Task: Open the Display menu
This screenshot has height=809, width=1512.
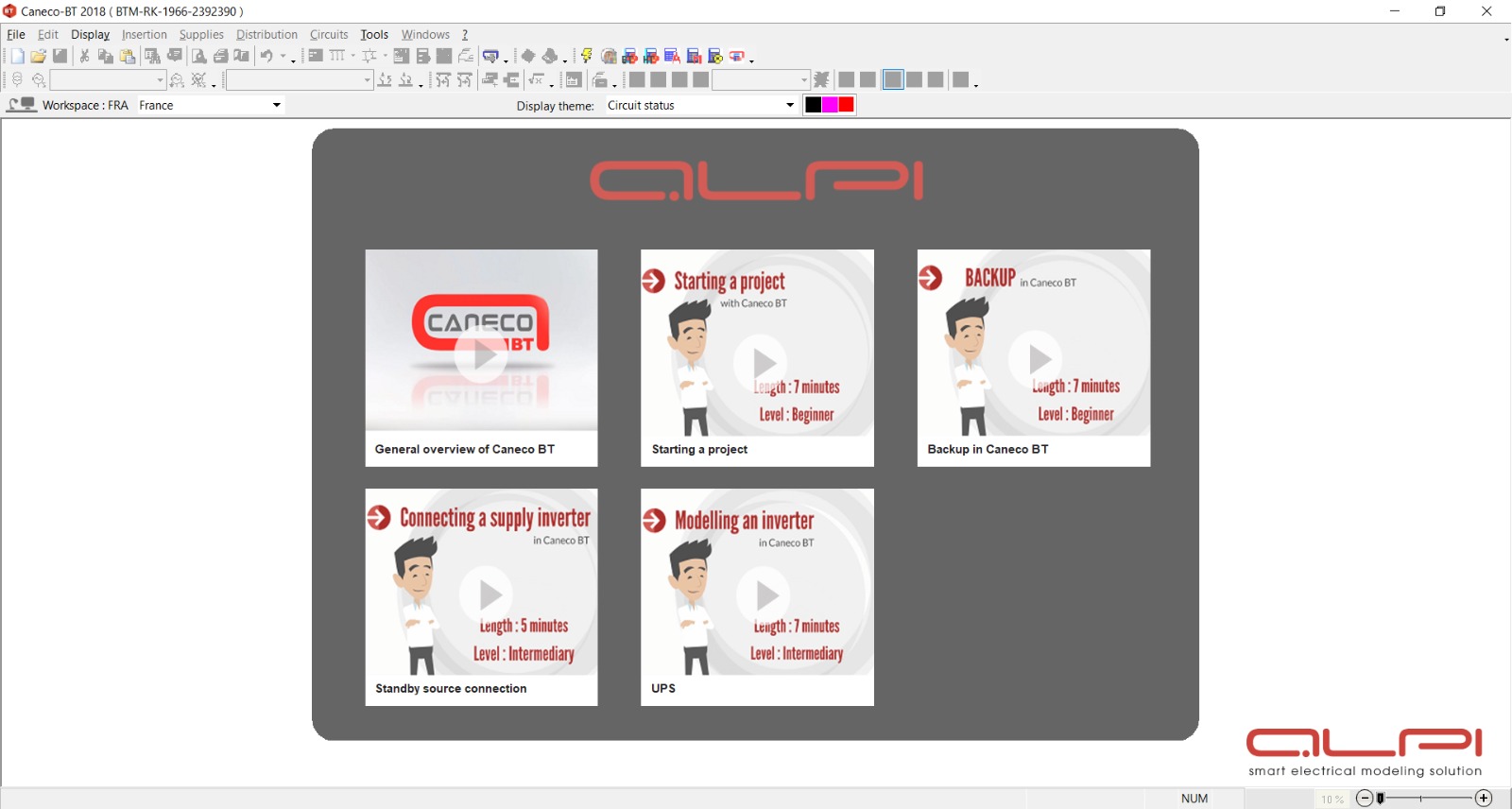Action: click(x=91, y=34)
